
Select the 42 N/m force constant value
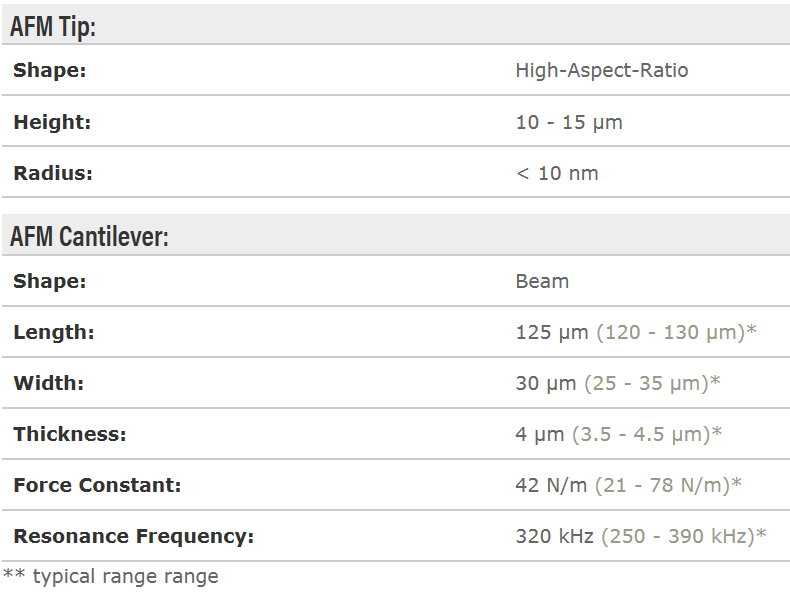point(552,486)
